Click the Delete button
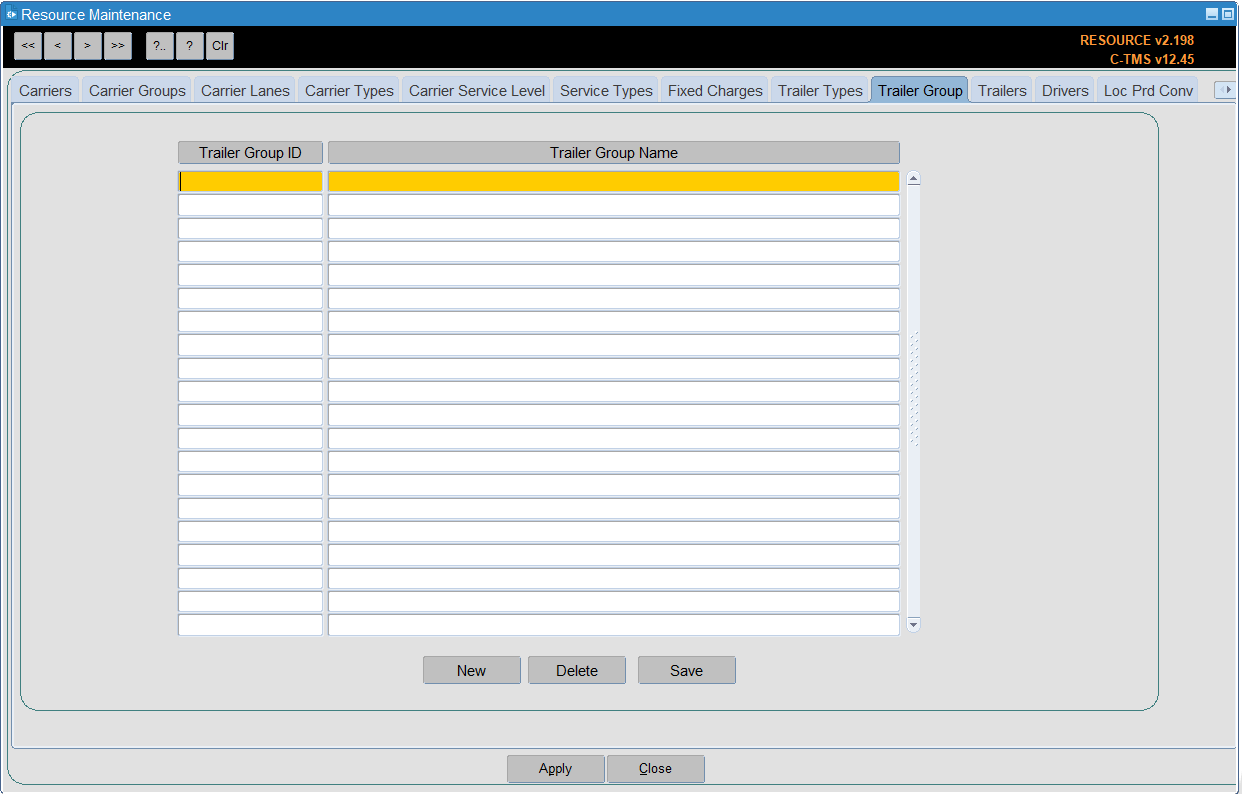This screenshot has height=794, width=1242. [x=577, y=670]
